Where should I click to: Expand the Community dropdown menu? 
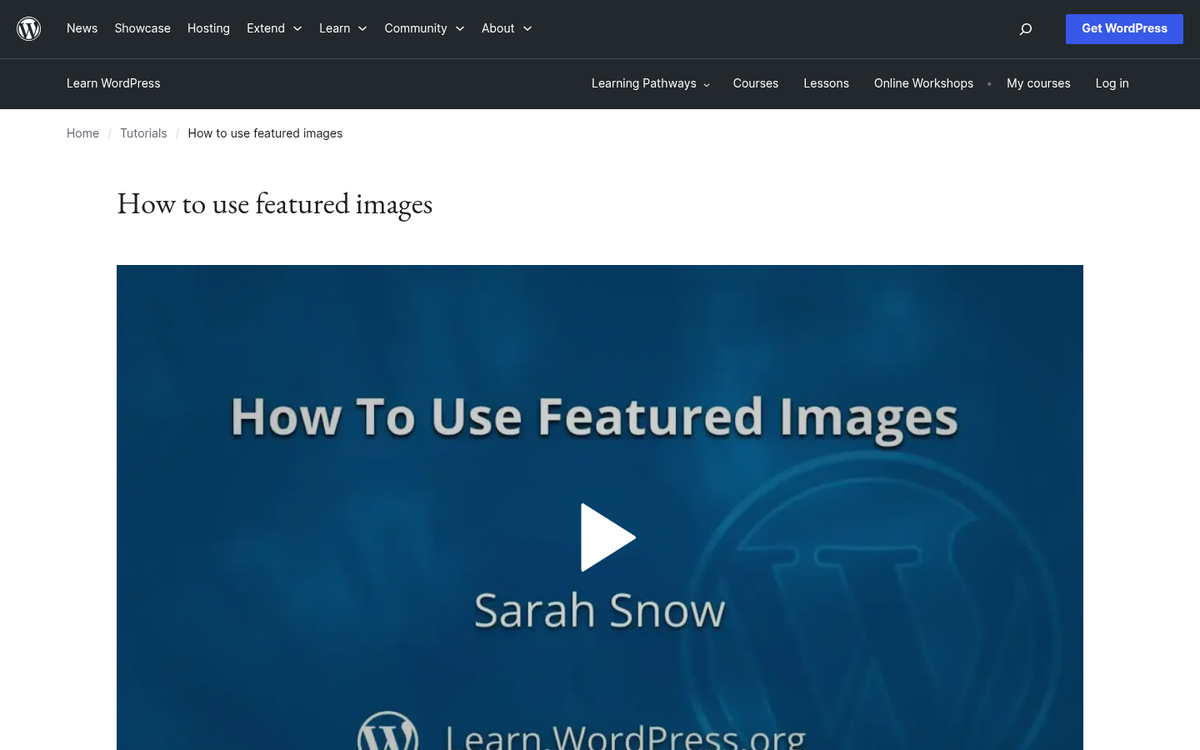coord(423,28)
